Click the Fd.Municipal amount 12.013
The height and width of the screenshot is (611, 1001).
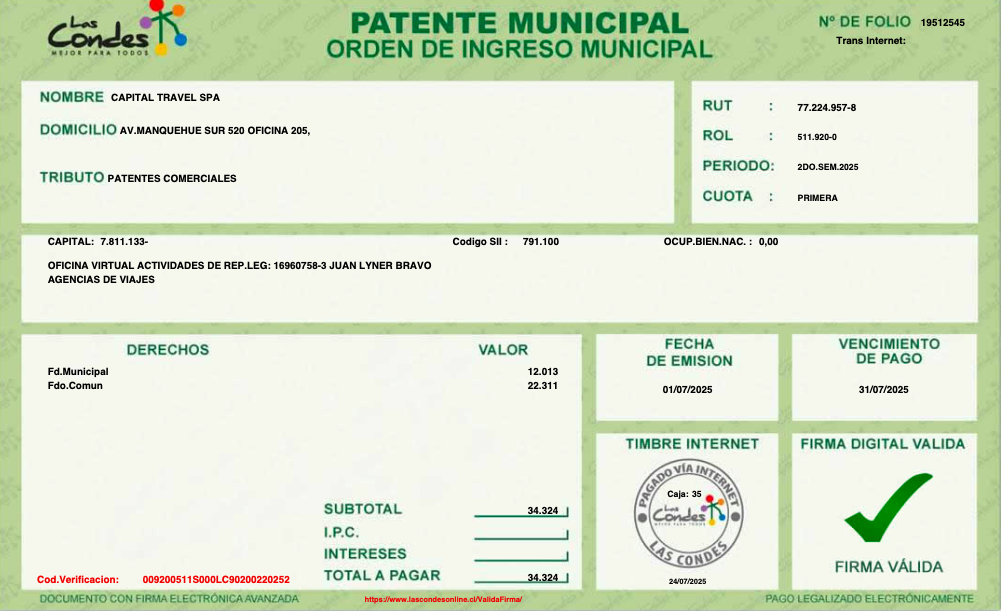click(543, 372)
